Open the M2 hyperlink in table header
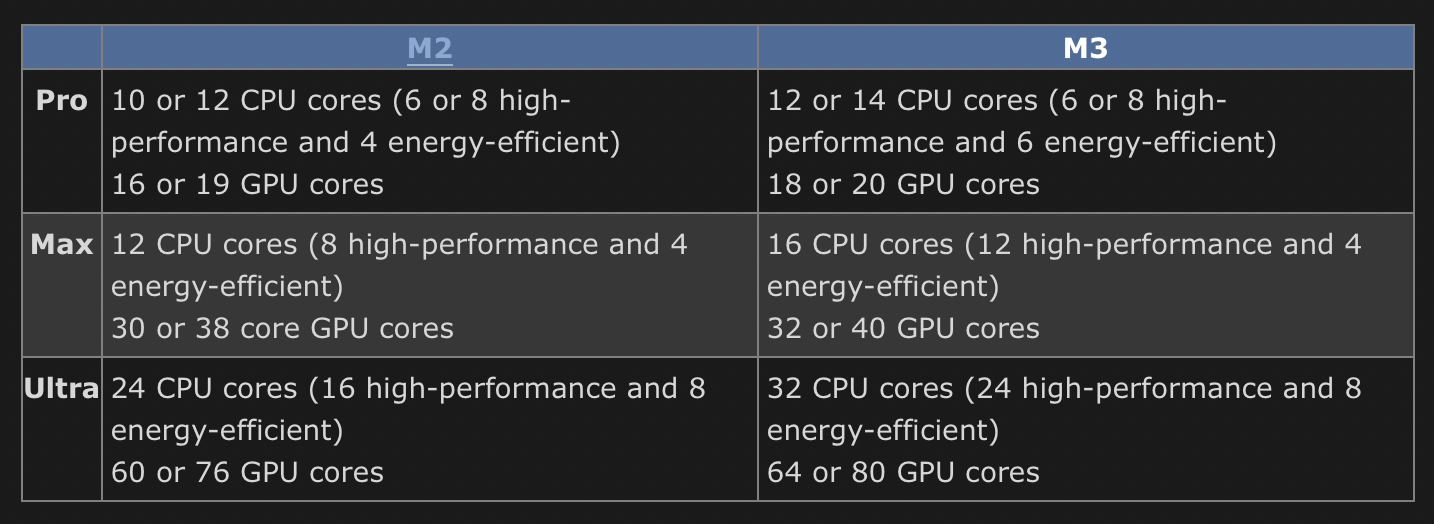The width and height of the screenshot is (1434, 524). point(430,48)
